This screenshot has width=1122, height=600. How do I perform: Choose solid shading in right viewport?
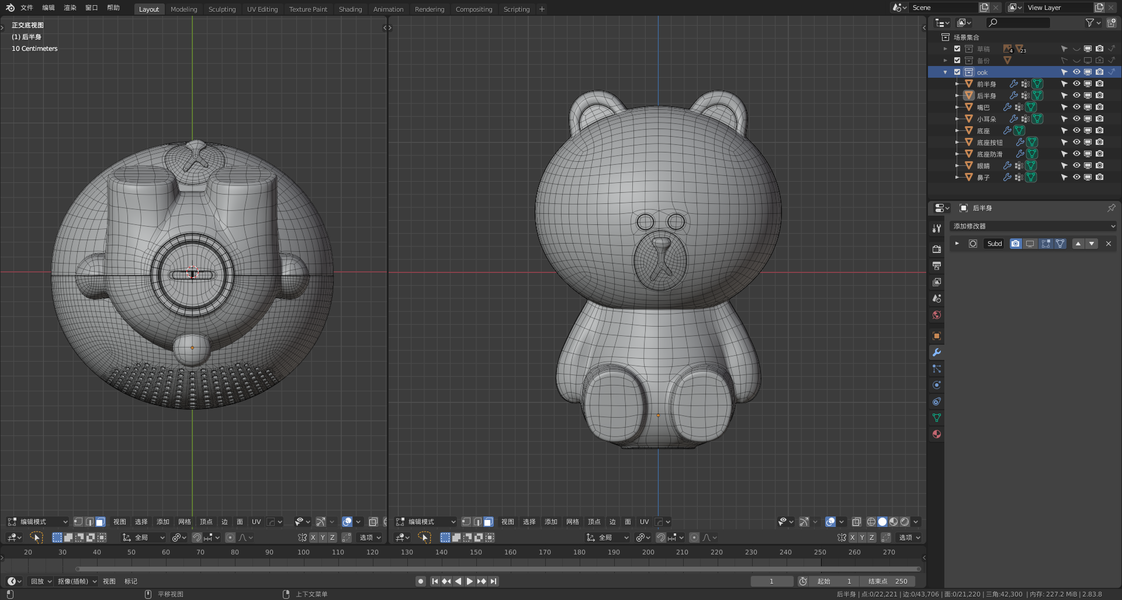click(x=882, y=522)
